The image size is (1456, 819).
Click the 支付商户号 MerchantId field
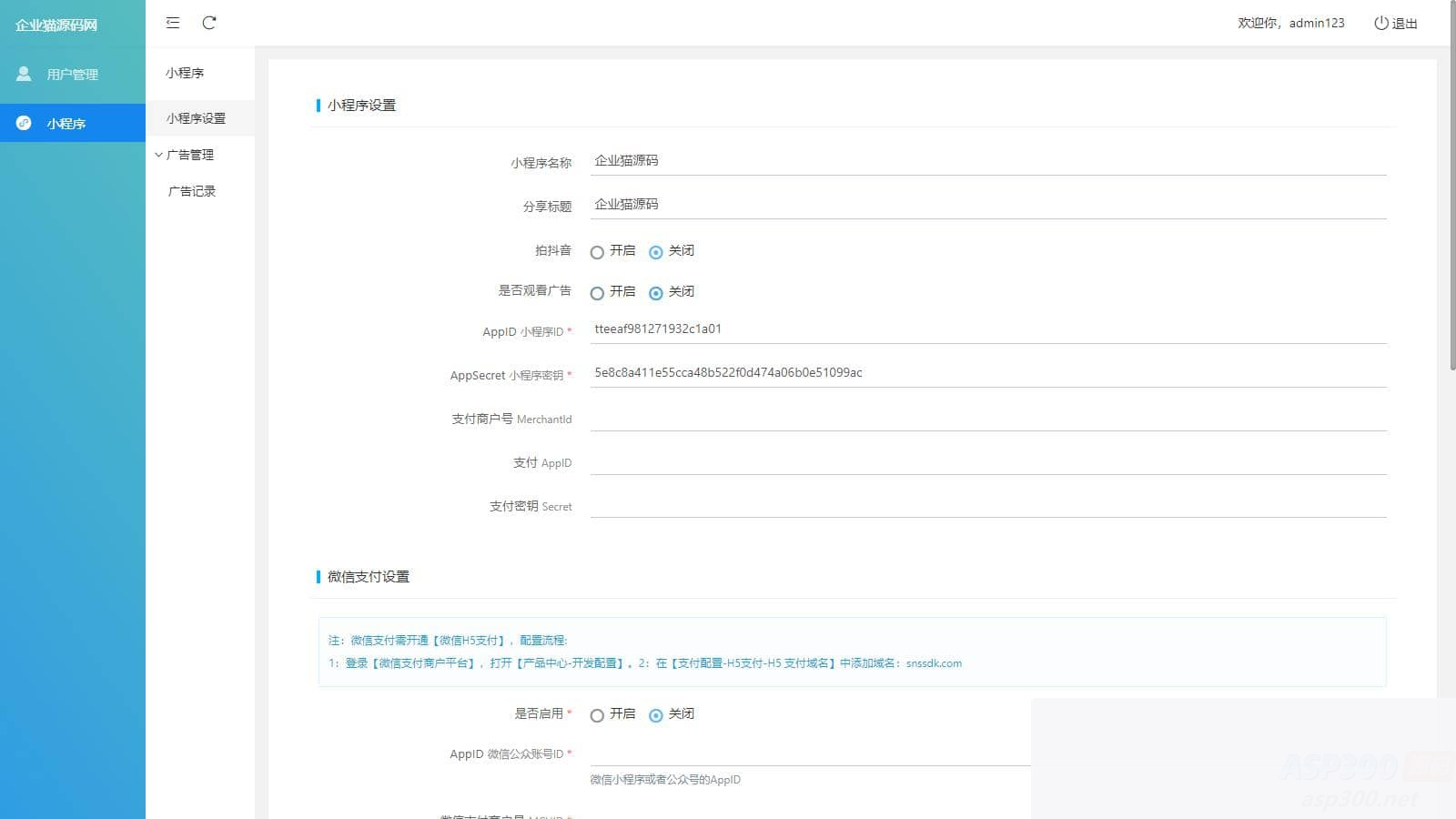(x=910, y=419)
